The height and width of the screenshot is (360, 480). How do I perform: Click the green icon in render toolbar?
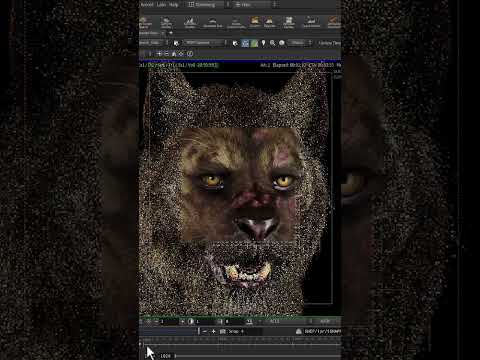[254, 43]
